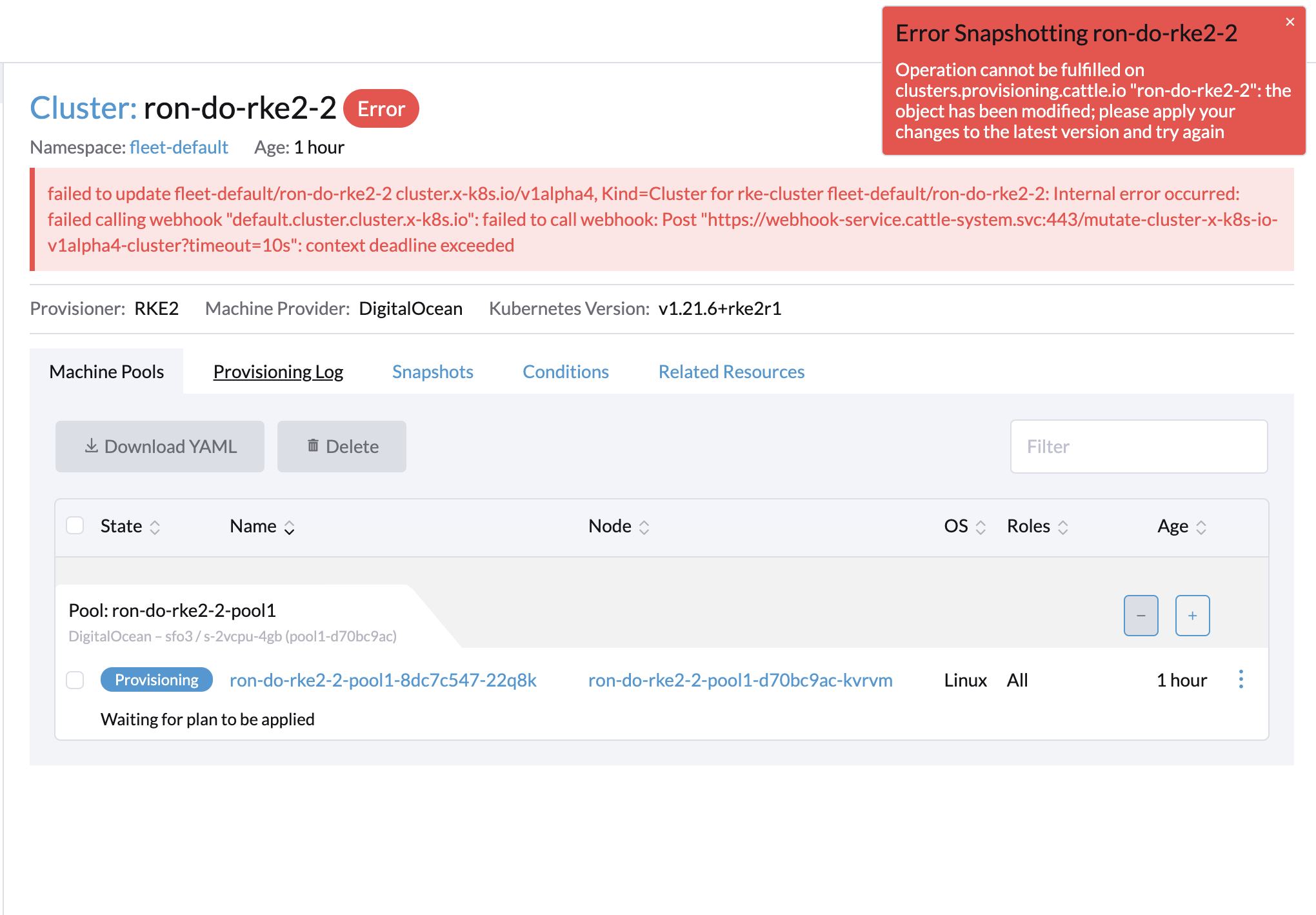Image resolution: width=1316 pixels, height=915 pixels.
Task: Open the Snapshots tab
Action: pos(432,372)
